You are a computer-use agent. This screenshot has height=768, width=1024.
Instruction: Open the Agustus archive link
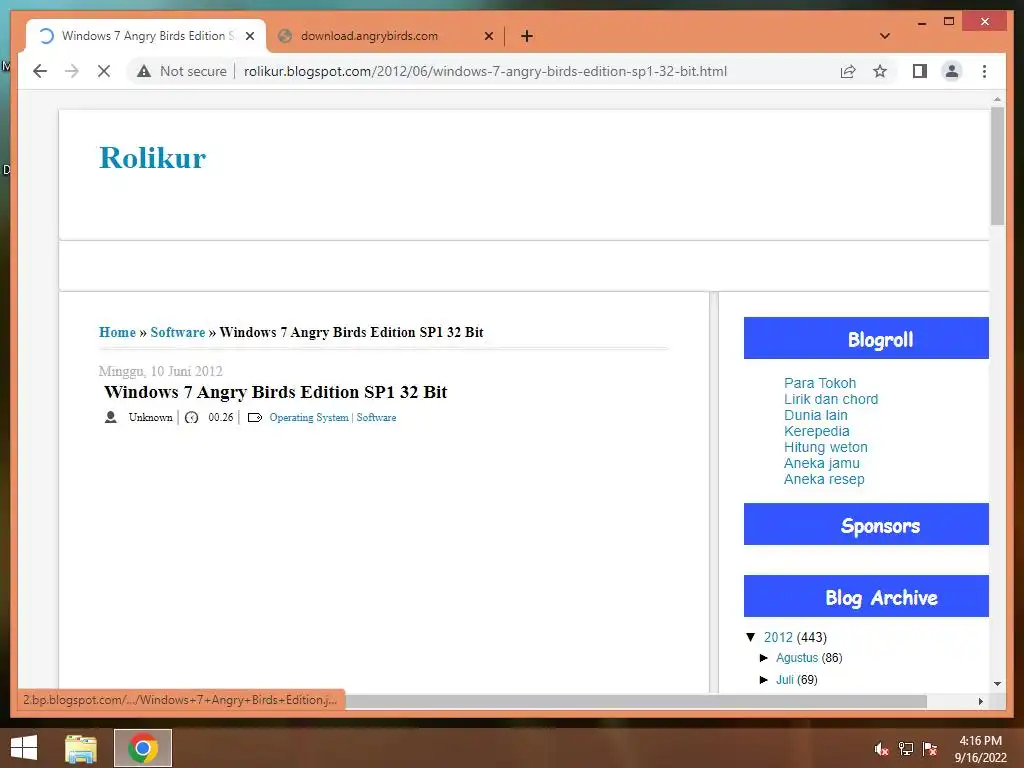point(797,658)
